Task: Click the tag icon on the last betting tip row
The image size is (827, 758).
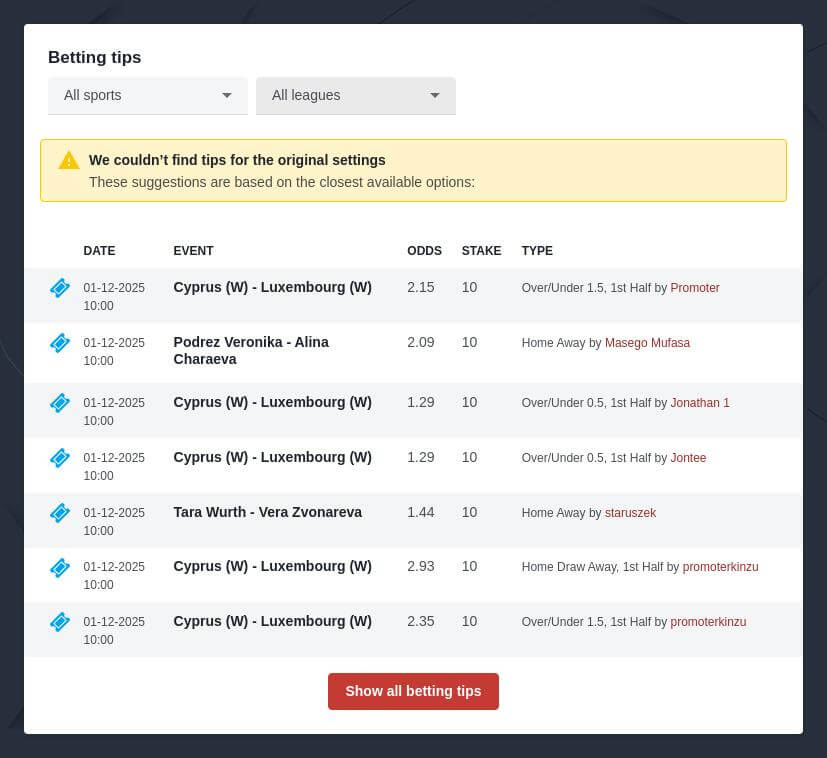Action: pos(60,621)
